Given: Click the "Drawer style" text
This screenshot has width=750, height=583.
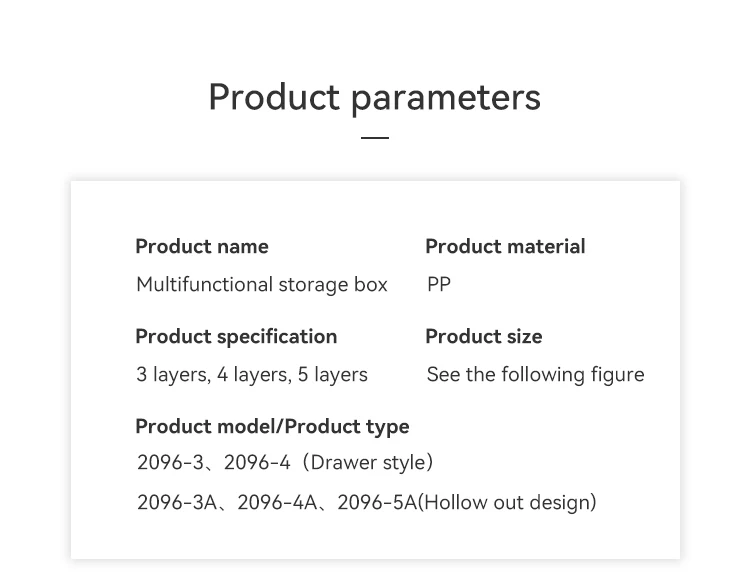Looking at the screenshot, I should pyautogui.click(x=368, y=463).
